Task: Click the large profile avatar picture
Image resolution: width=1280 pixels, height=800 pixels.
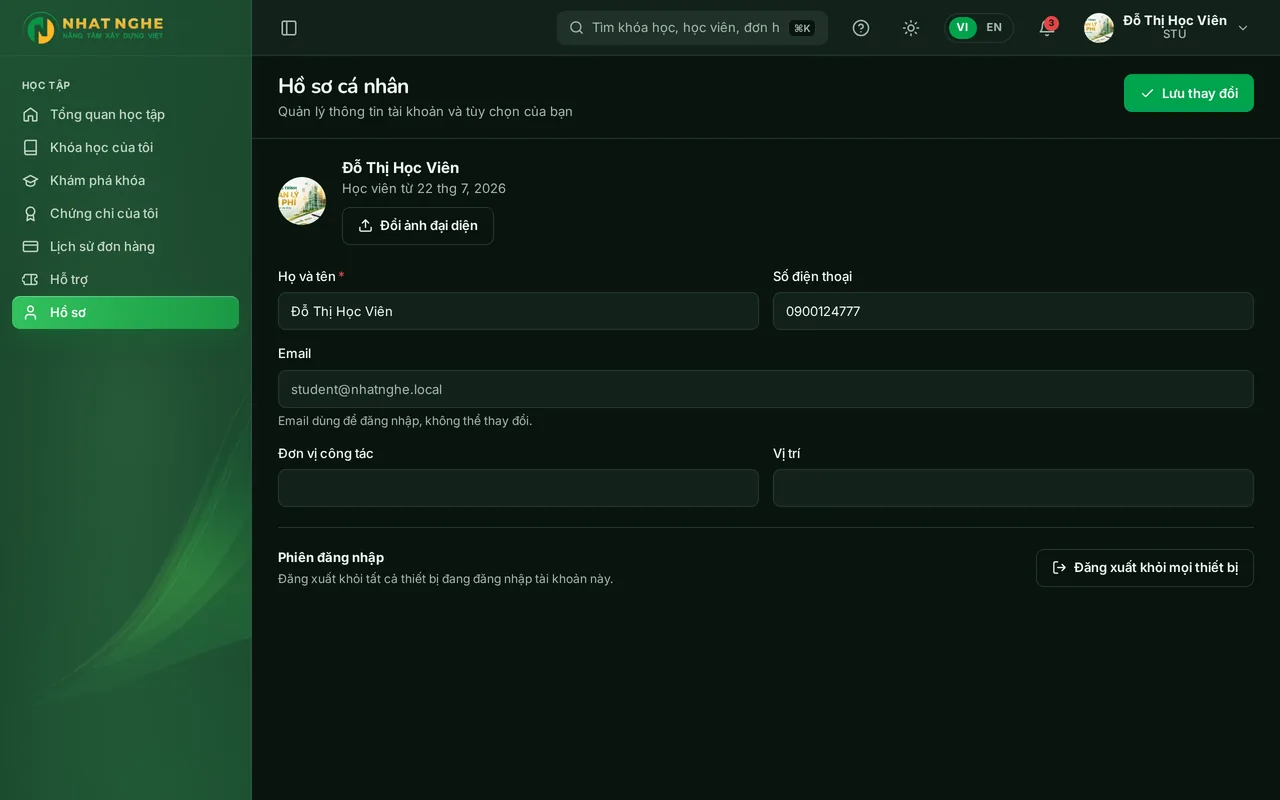Action: click(x=302, y=201)
